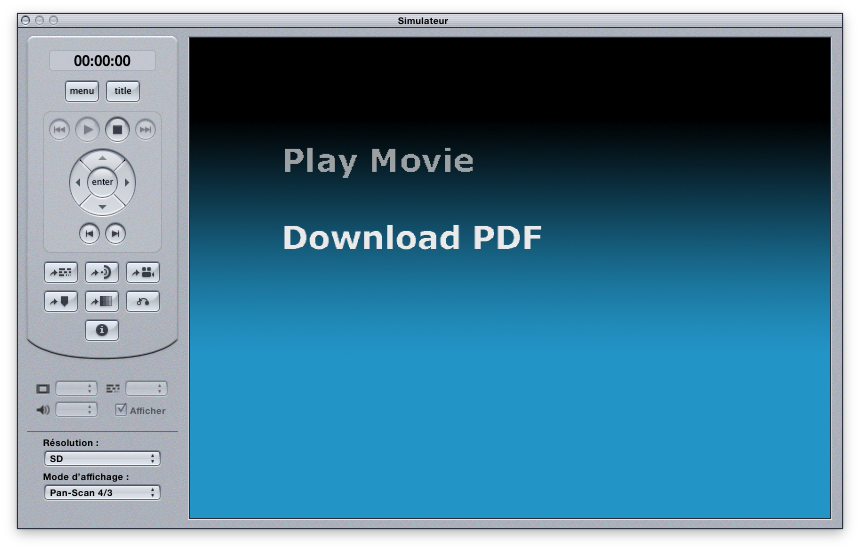This screenshot has height=550, width=860.
Task: Start playback with the play button
Action: click(x=87, y=130)
